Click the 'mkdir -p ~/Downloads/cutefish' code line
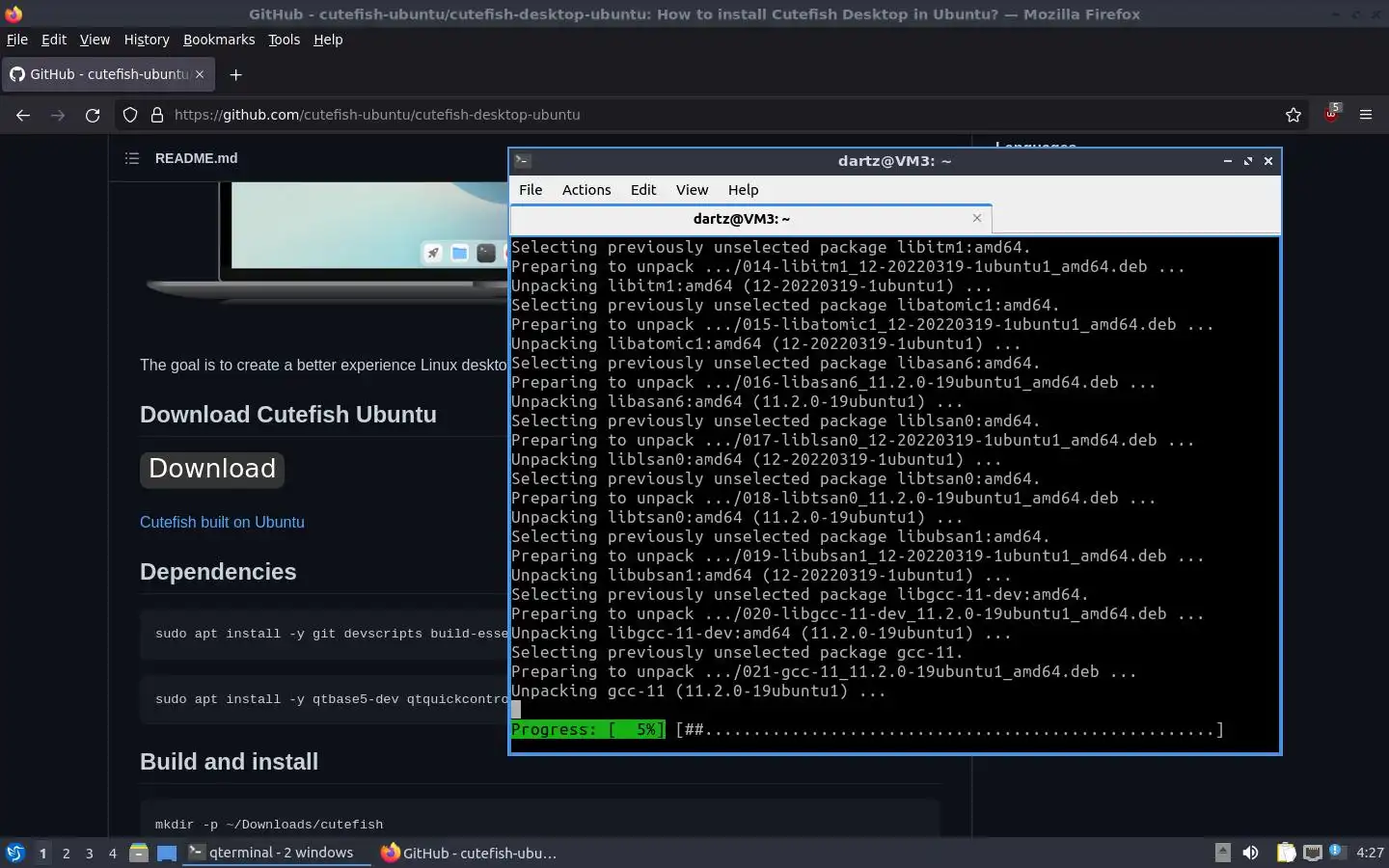Screen dimensions: 1389x868 [x=269, y=825]
